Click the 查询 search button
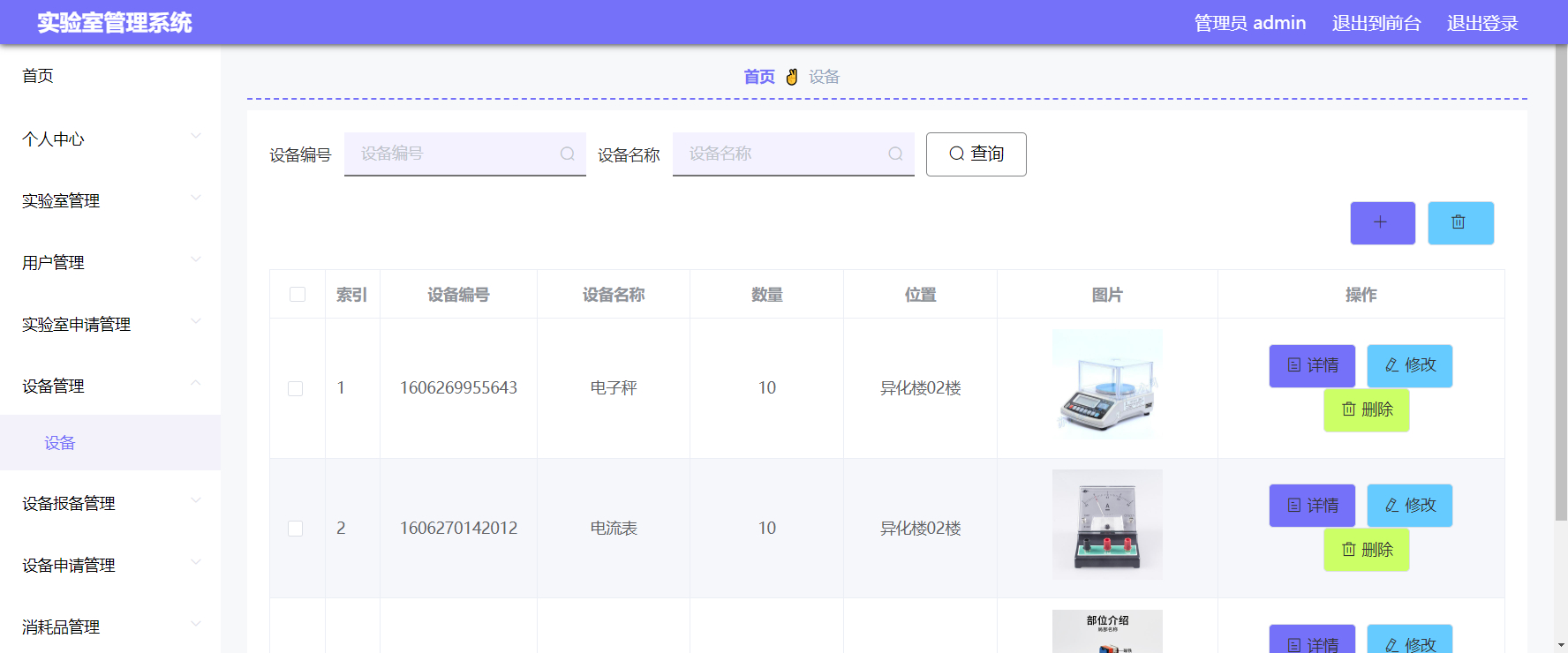 point(976,154)
